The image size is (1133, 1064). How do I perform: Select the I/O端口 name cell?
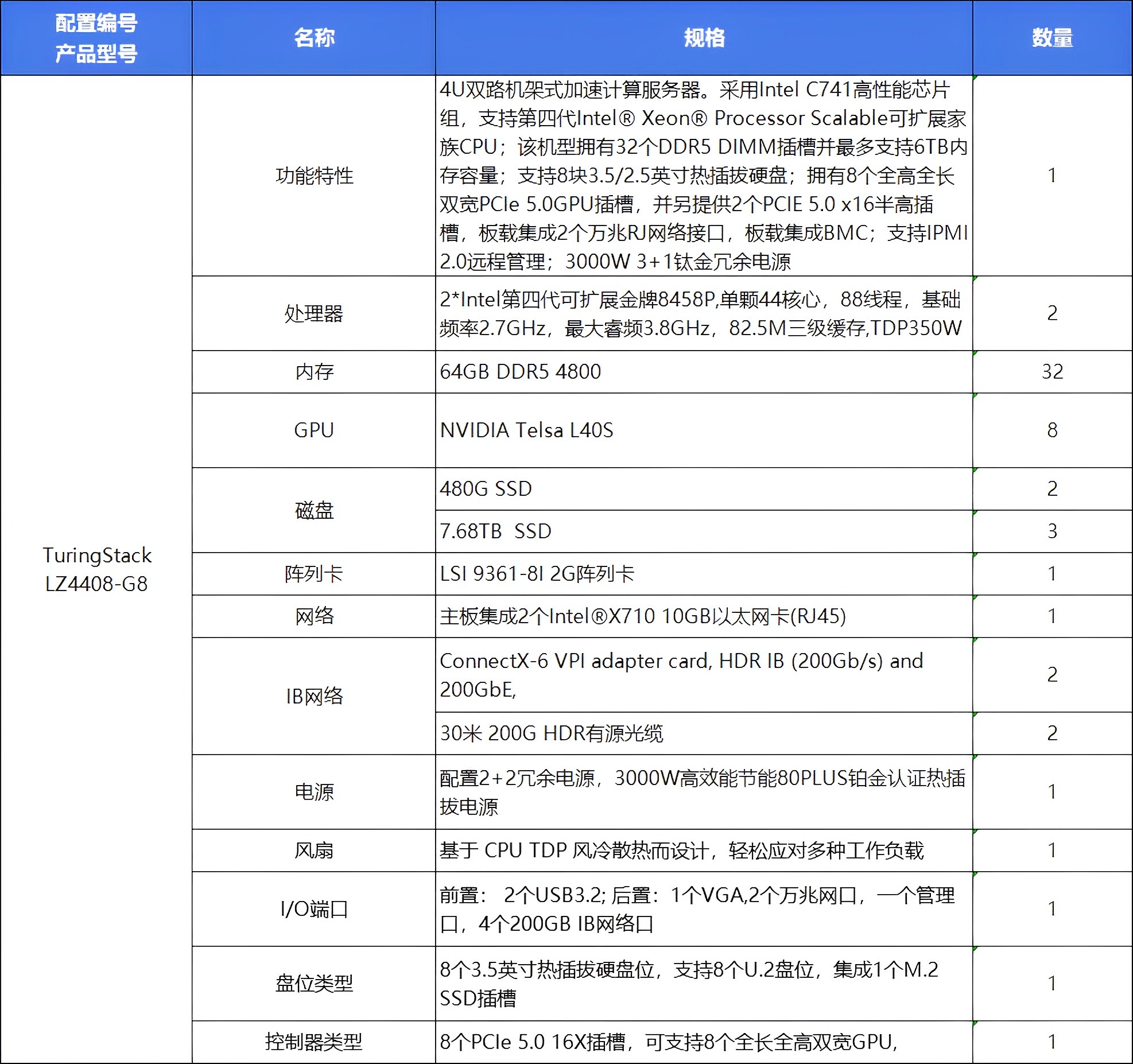pos(314,909)
